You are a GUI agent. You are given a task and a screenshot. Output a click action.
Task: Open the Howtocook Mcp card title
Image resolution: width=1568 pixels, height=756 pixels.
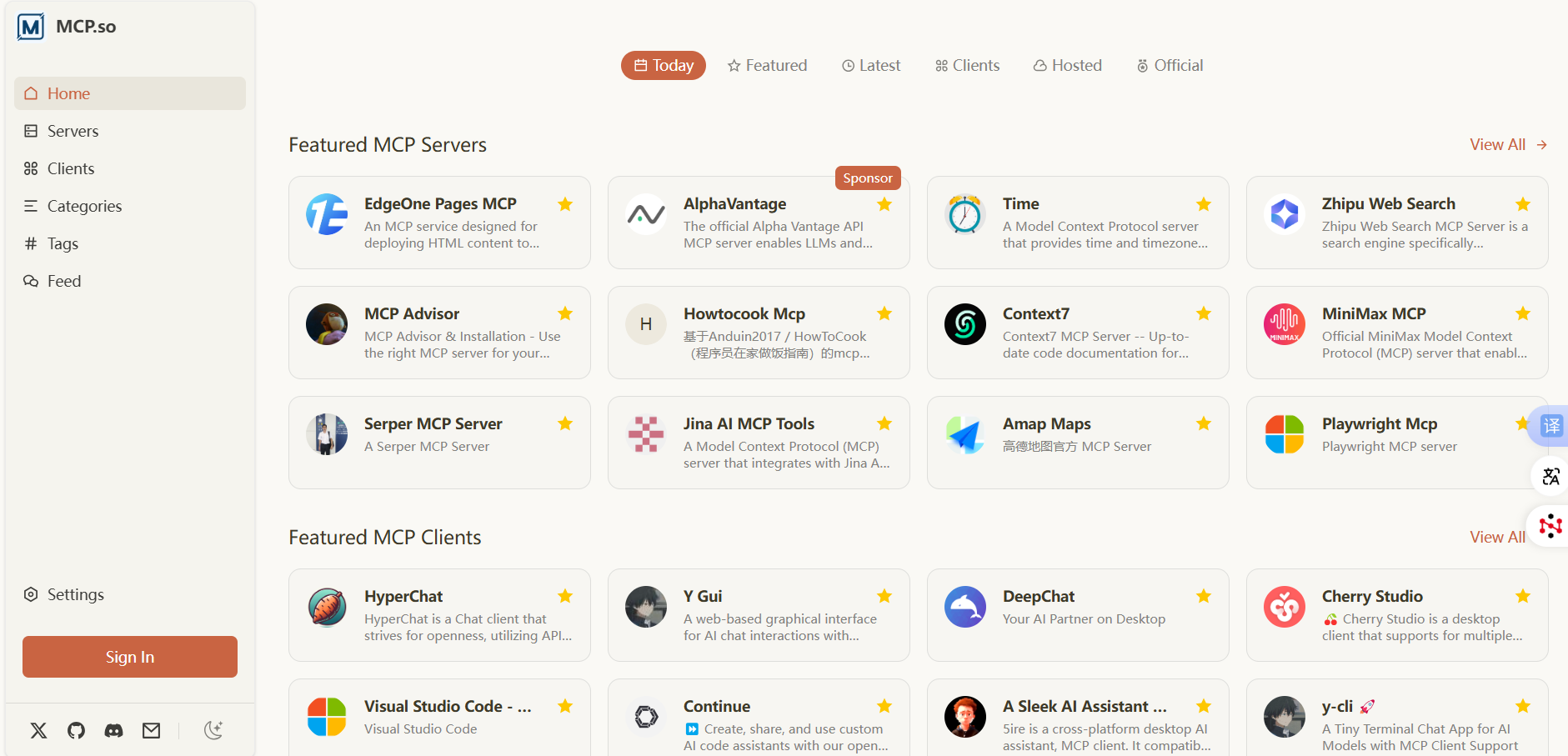tap(744, 314)
